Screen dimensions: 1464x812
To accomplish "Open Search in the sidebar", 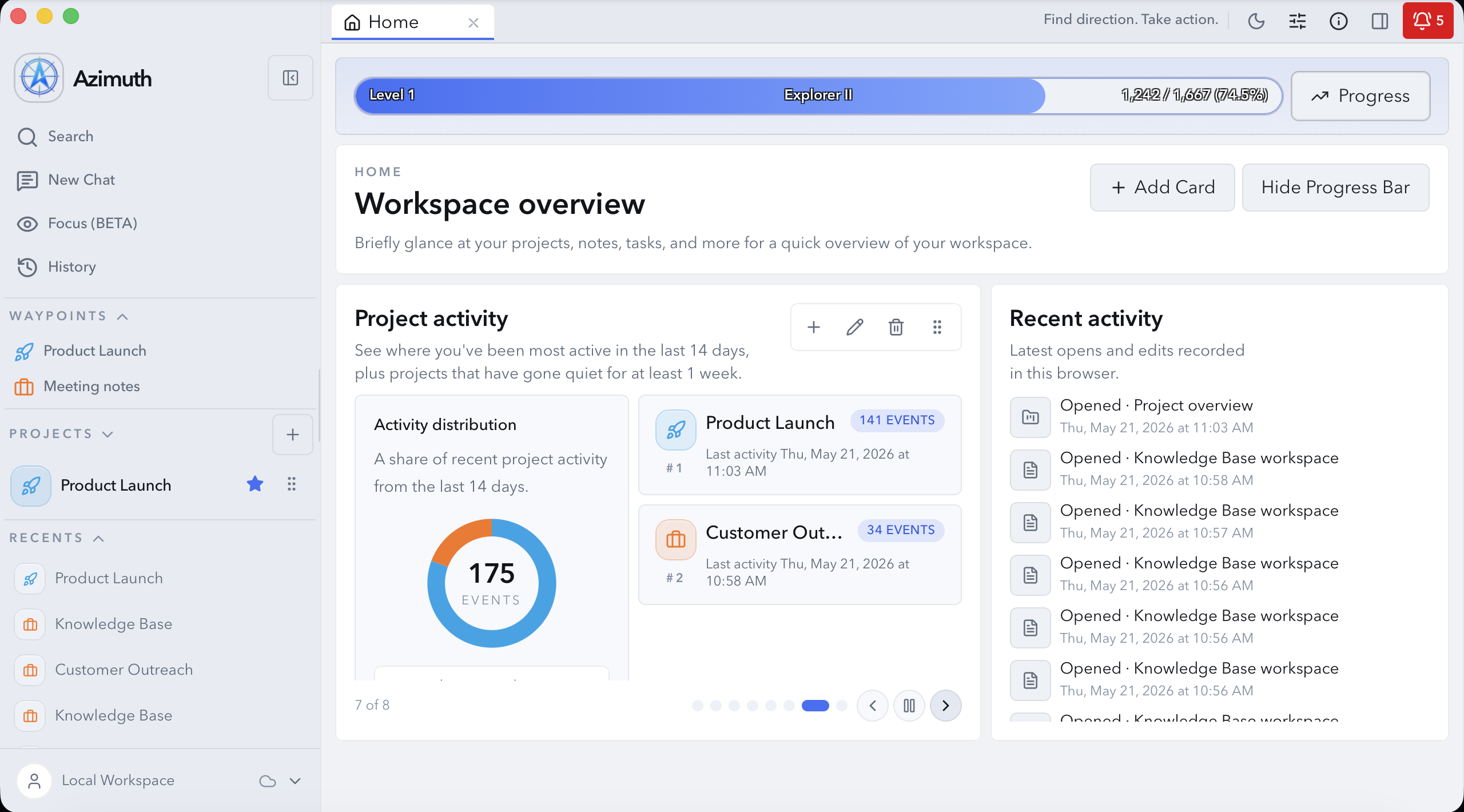I will [160, 137].
